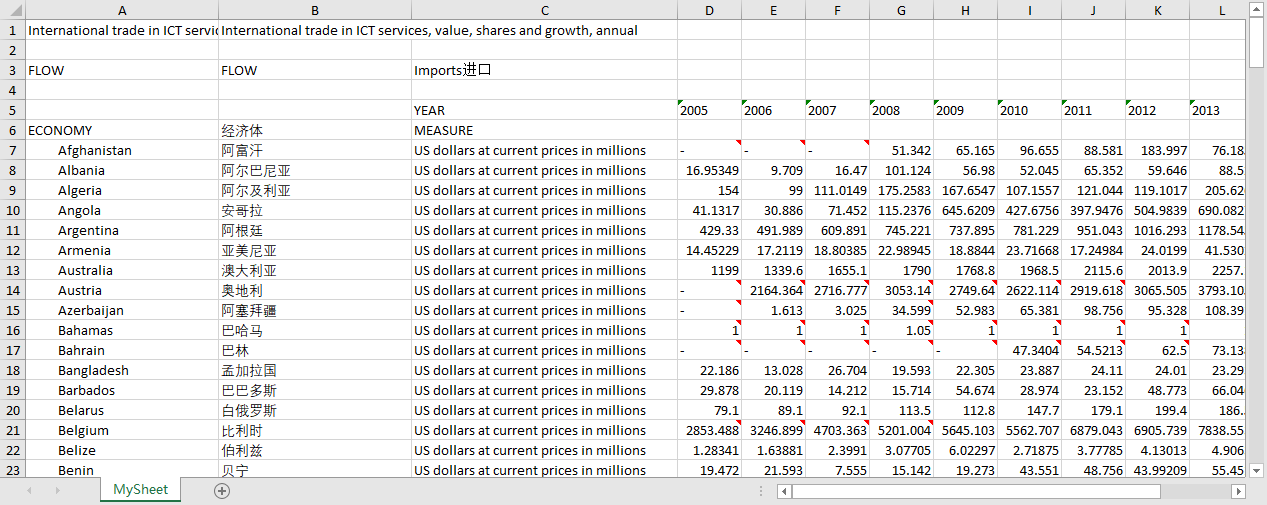Select the 2008 year header cell
1267x505 pixels.
pyautogui.click(x=901, y=110)
